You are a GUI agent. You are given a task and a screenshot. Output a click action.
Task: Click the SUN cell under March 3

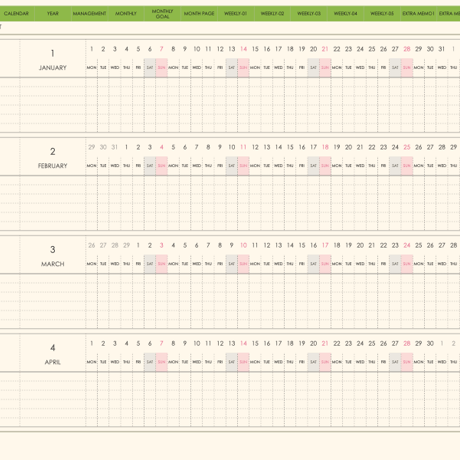point(162,264)
